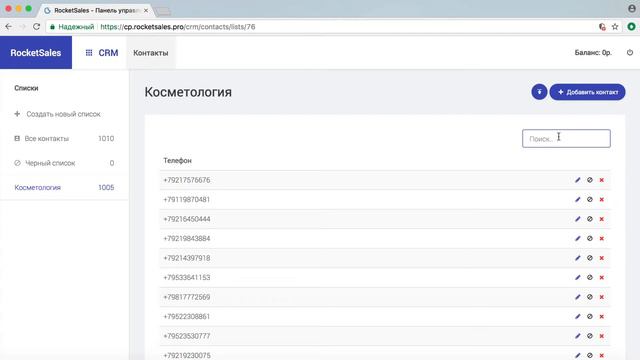Select the RocketSales browser tab
The height and width of the screenshot is (360, 640).
point(96,10)
